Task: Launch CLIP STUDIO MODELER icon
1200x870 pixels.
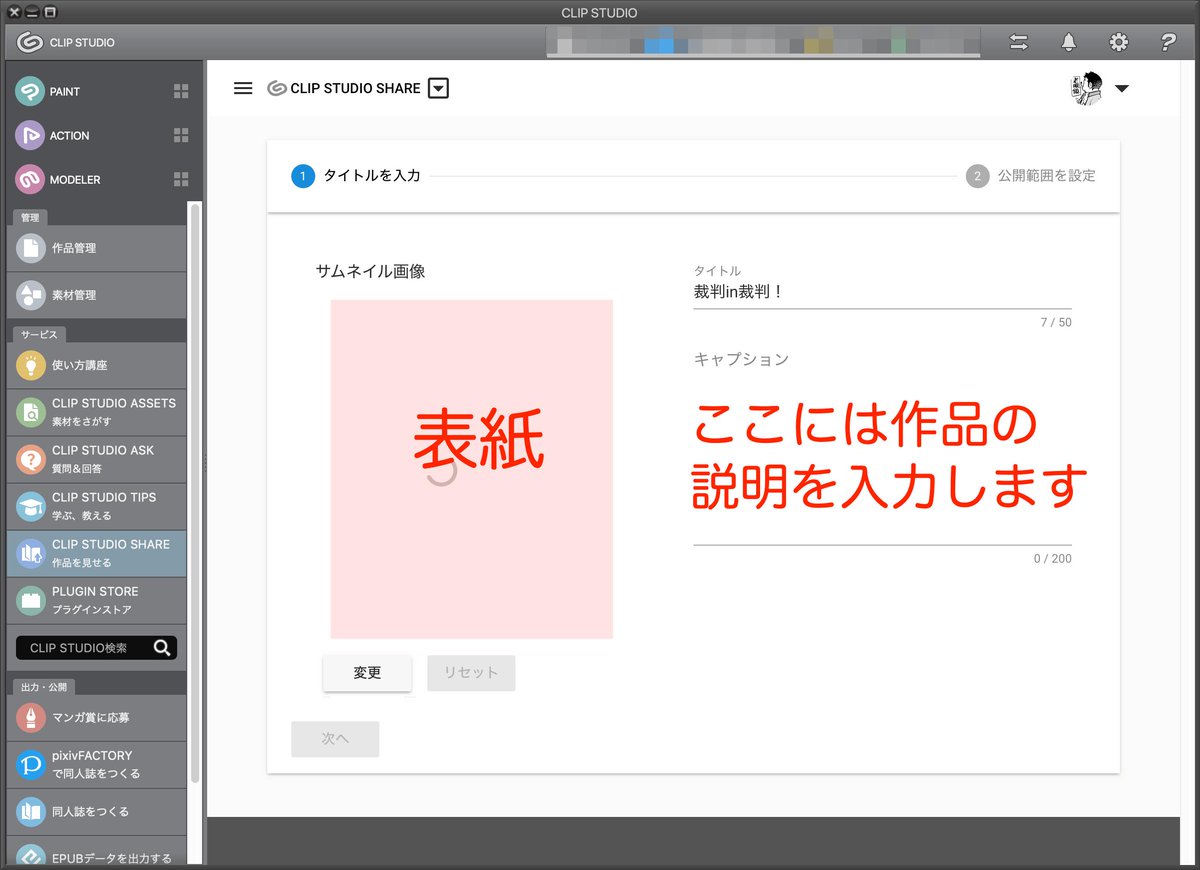Action: click(31, 179)
